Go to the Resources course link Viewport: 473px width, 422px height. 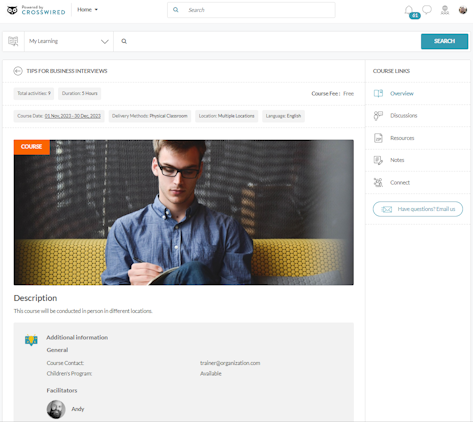[x=402, y=138]
